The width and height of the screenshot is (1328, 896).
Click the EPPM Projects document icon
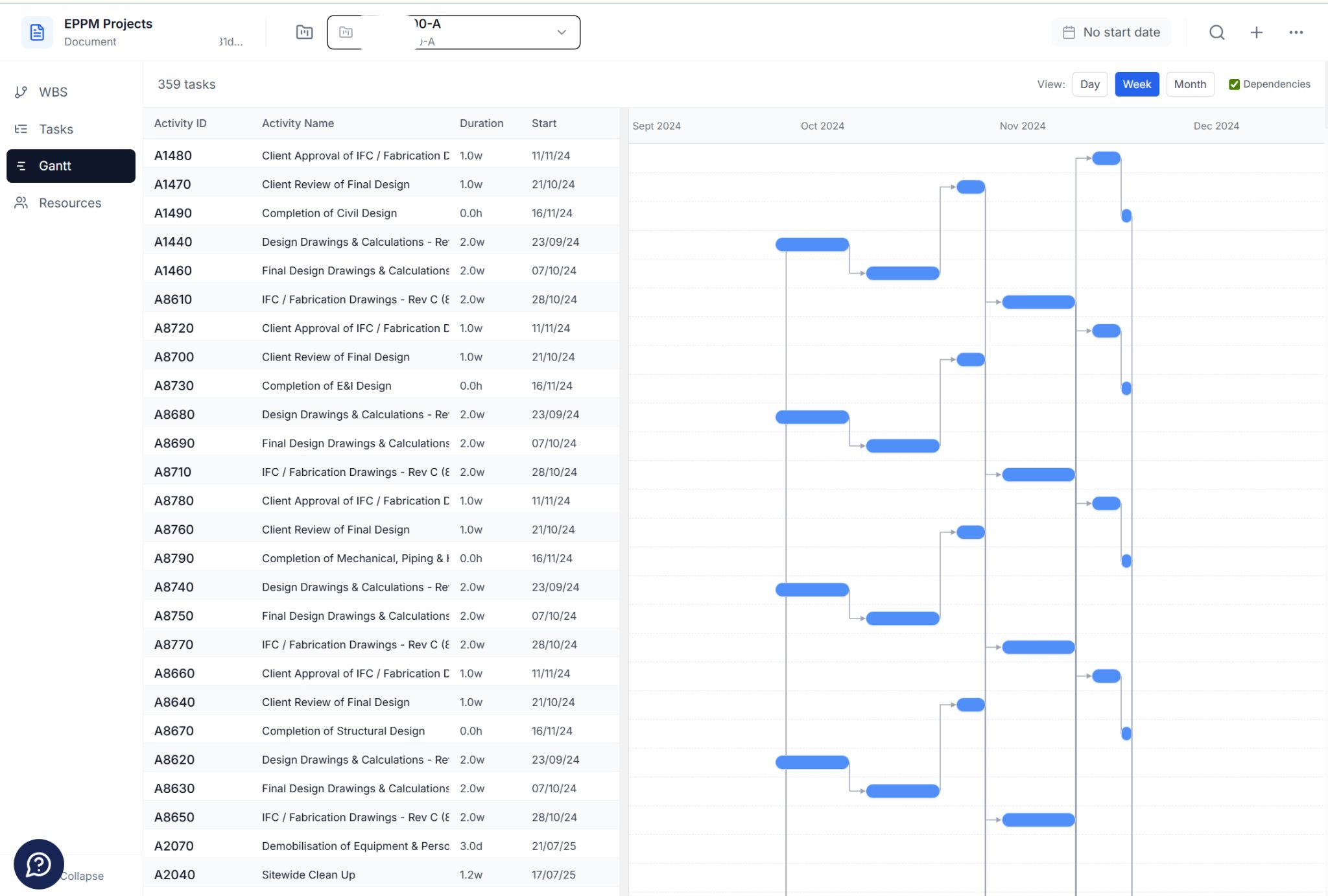tap(37, 32)
